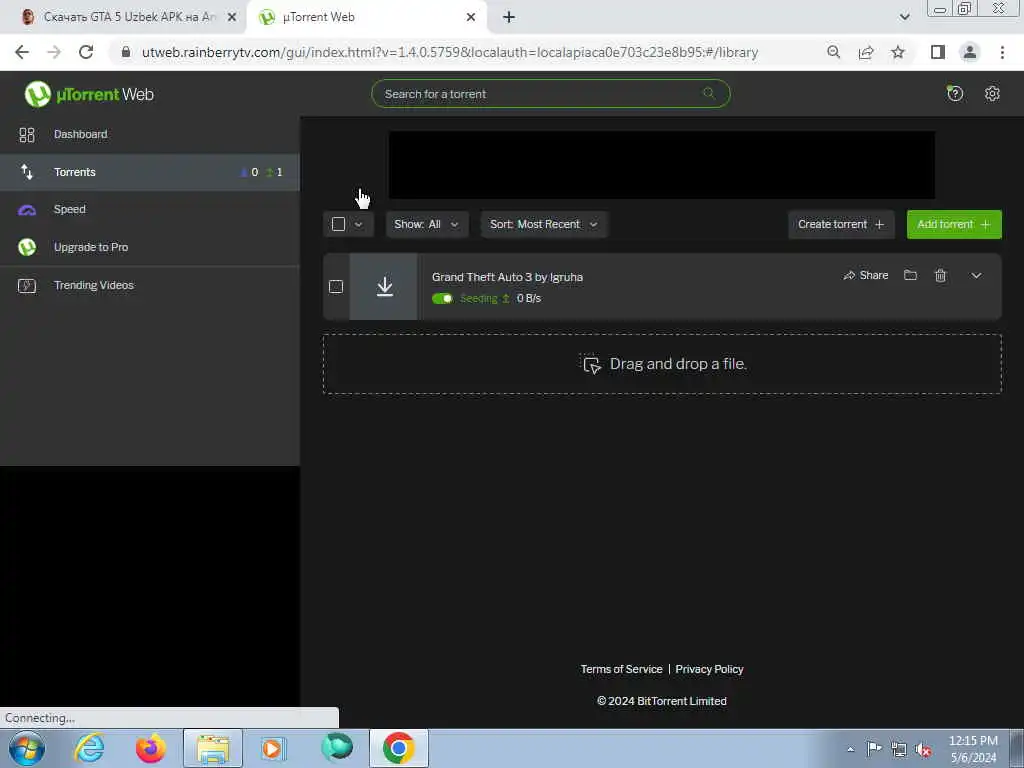This screenshot has width=1024, height=768.
Task: Open the settings gear icon
Action: (992, 93)
